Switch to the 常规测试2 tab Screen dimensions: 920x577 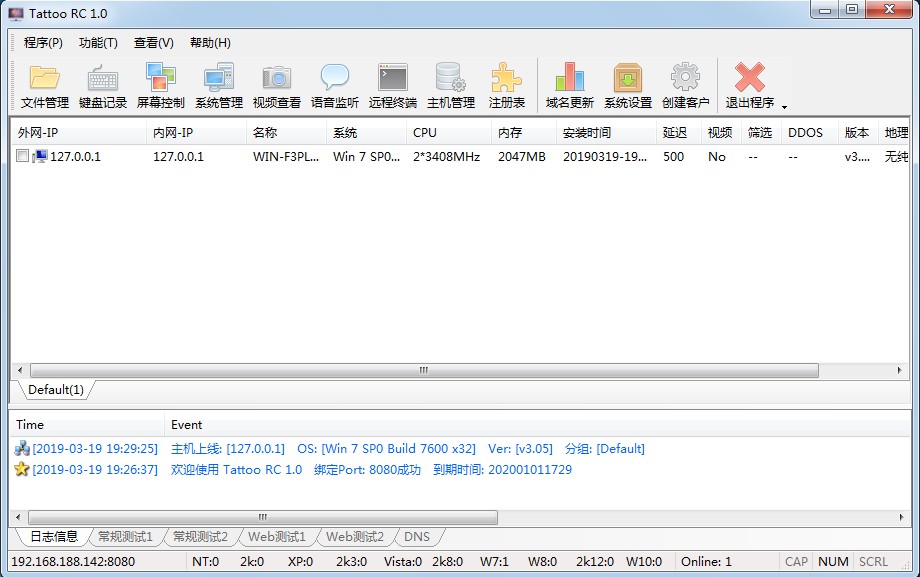(x=200, y=536)
